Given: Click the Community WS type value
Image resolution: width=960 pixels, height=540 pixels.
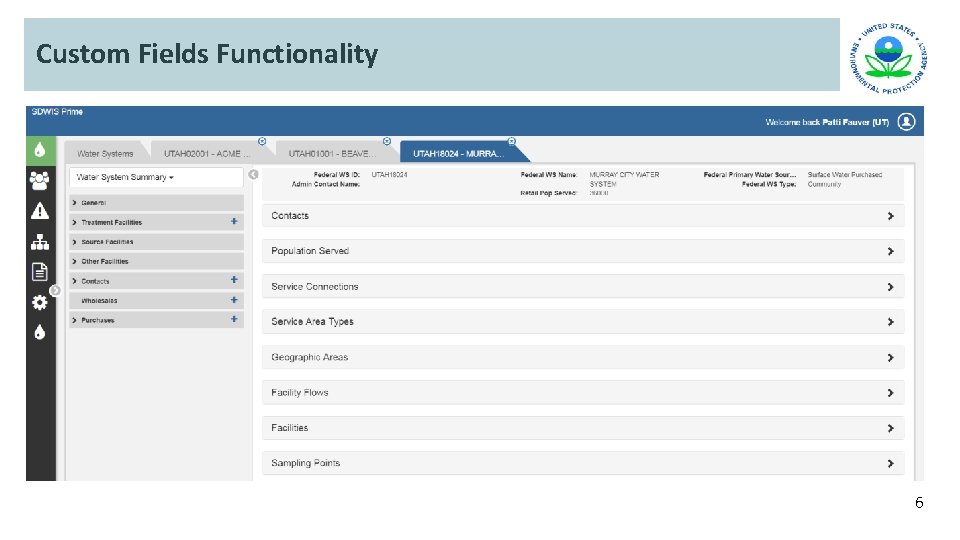Looking at the screenshot, I should 824,184.
